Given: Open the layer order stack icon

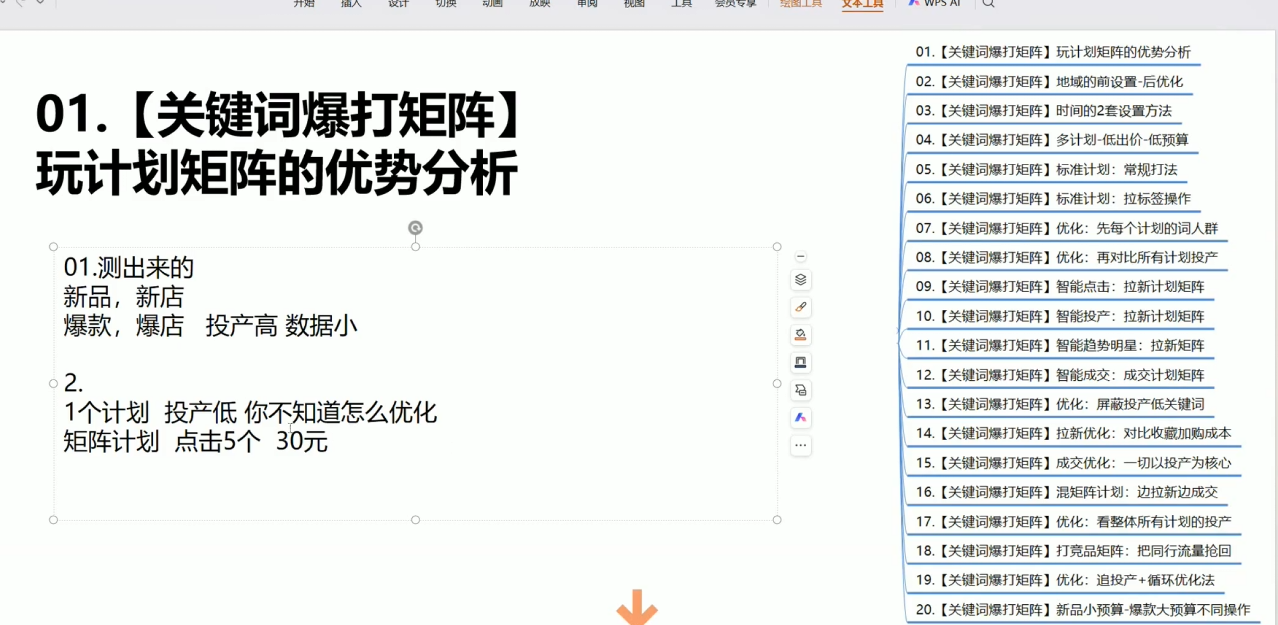Looking at the screenshot, I should pos(800,280).
